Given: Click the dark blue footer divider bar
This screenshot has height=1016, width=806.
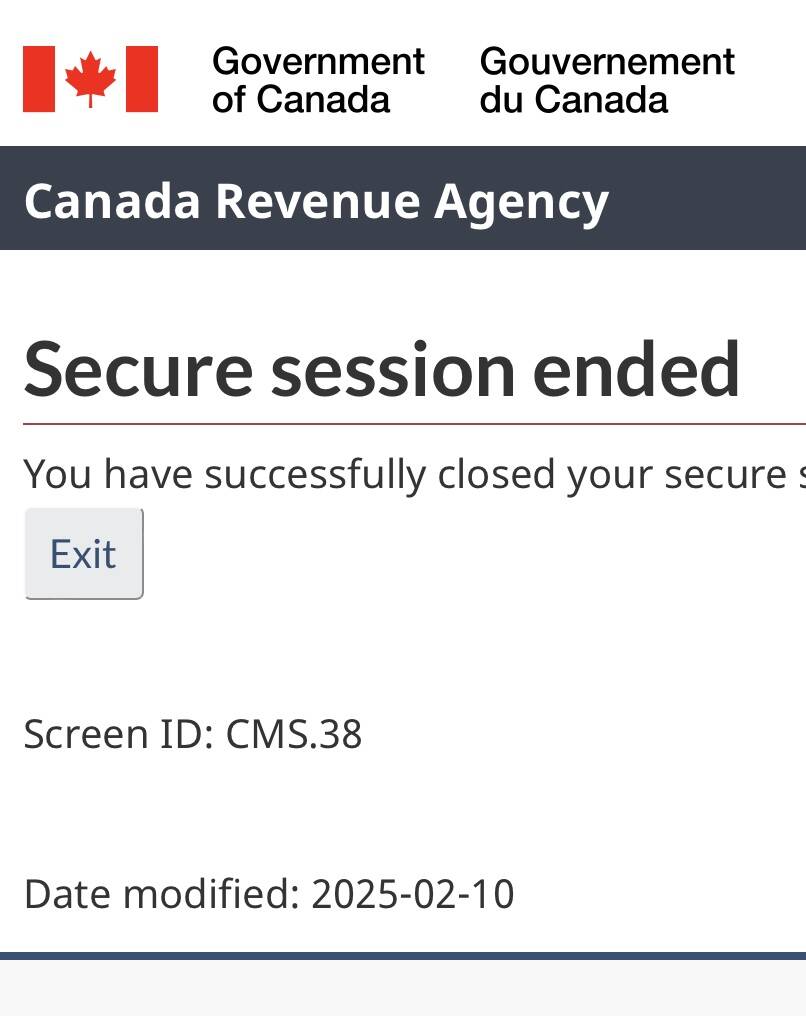Looking at the screenshot, I should click(403, 956).
